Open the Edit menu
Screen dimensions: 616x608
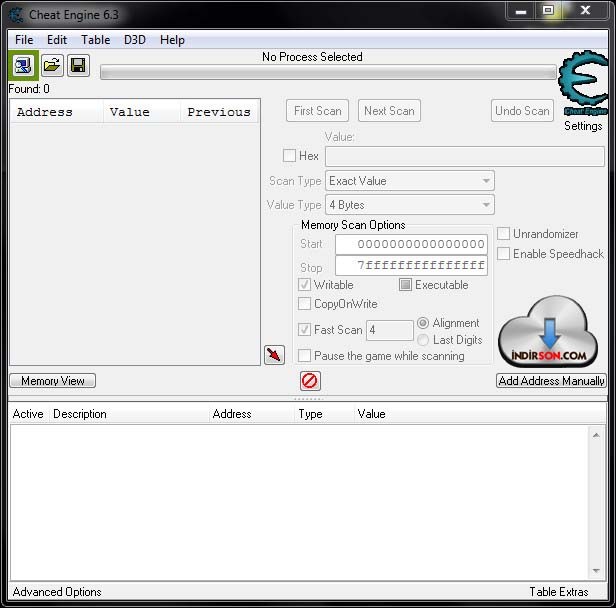(x=57, y=40)
